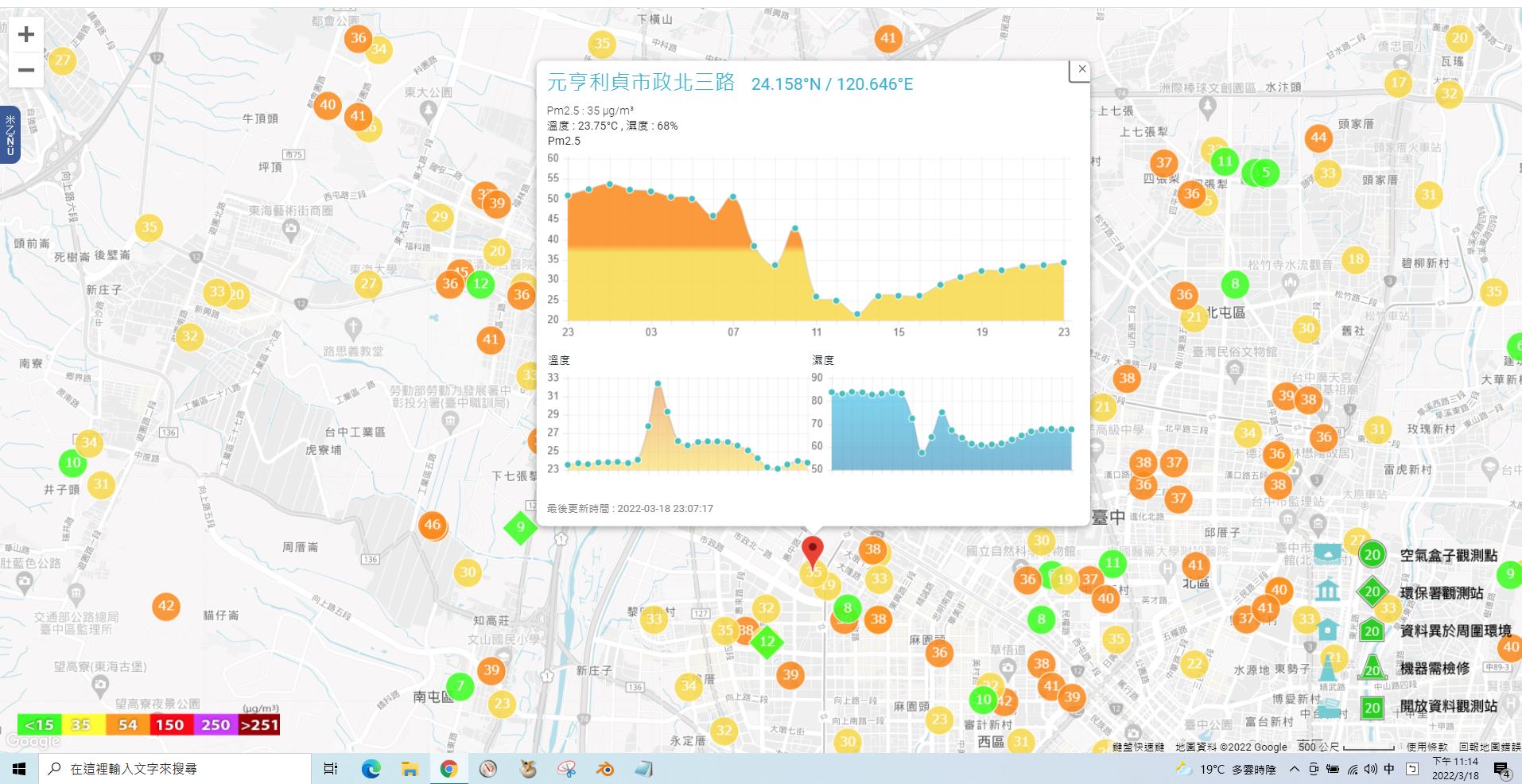Open Task View from the taskbar
The width and height of the screenshot is (1522, 784).
tap(331, 769)
